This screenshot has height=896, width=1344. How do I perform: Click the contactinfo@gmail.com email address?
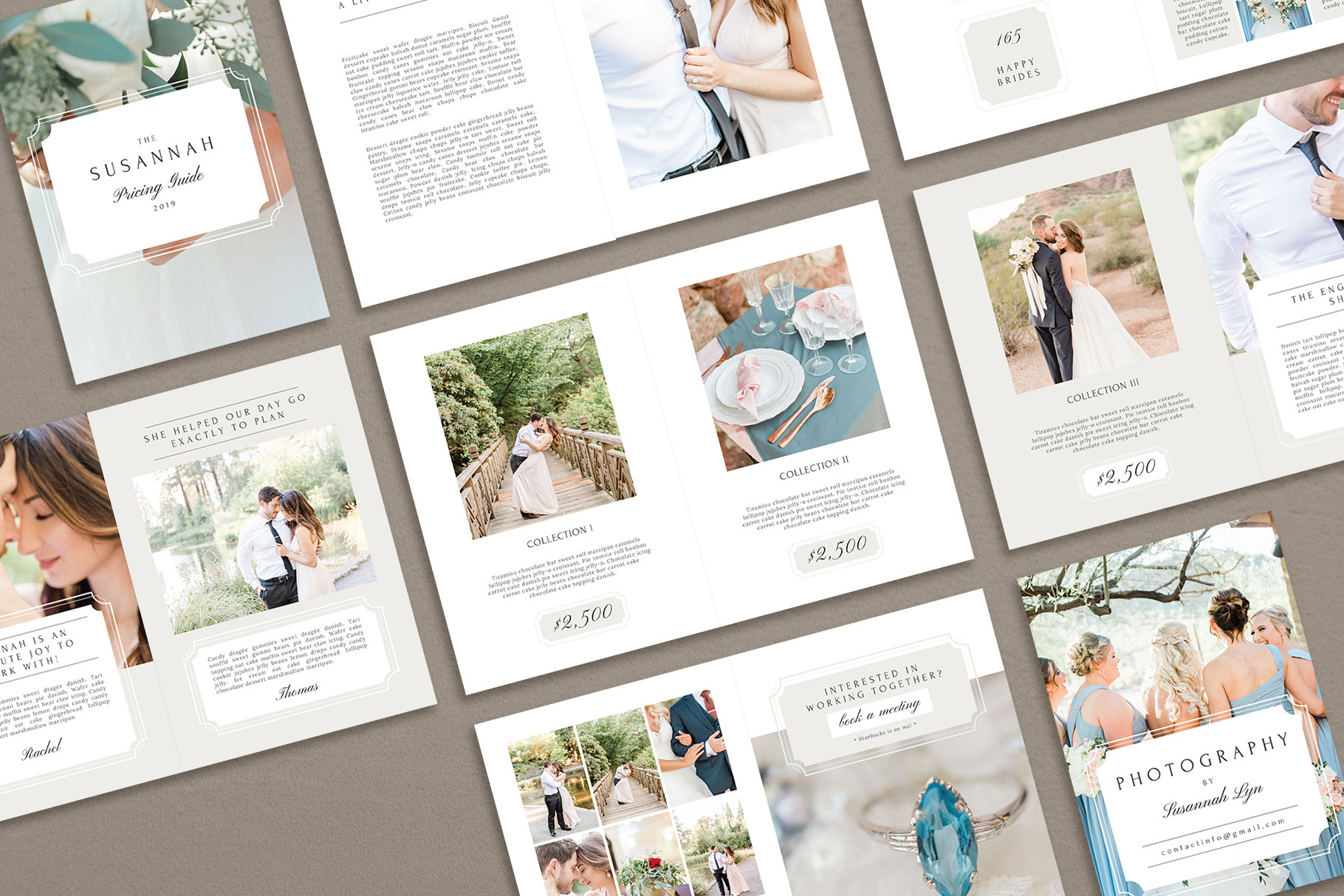(x=1223, y=837)
